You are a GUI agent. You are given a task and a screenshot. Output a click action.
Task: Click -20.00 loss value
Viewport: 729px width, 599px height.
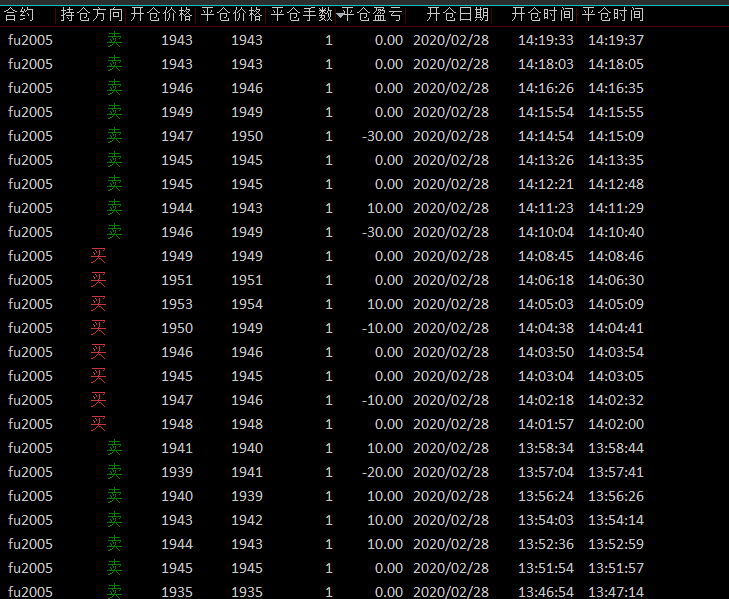[382, 472]
